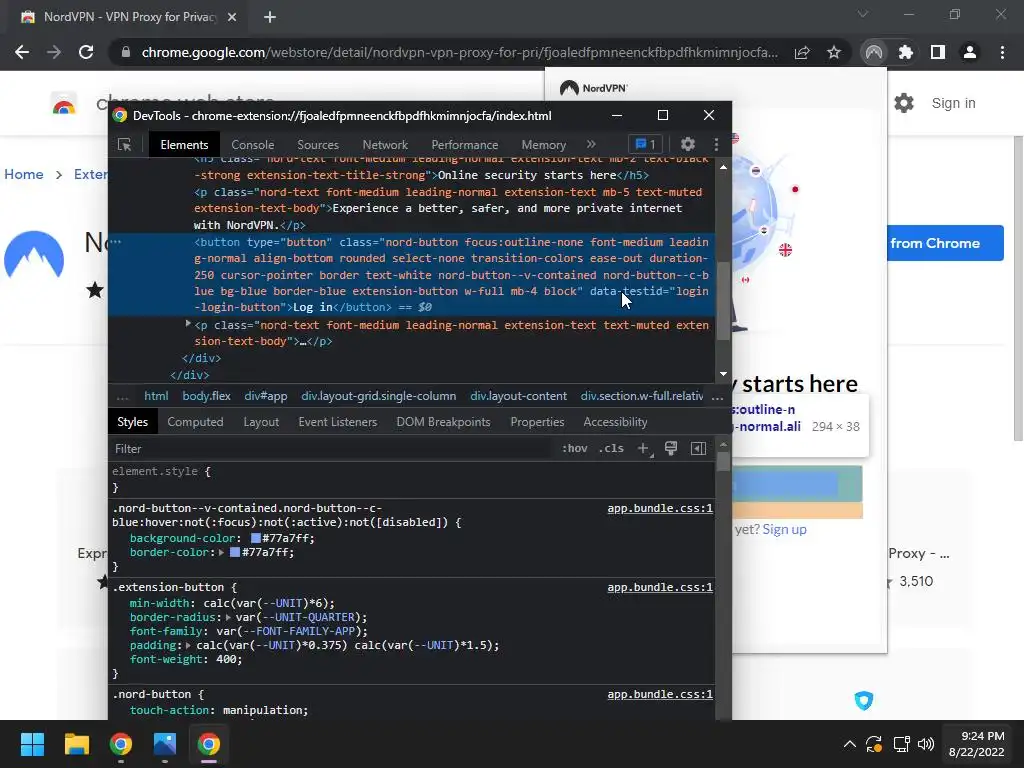Switch to the Performance tab
This screenshot has height=768, width=1024.
click(x=464, y=145)
